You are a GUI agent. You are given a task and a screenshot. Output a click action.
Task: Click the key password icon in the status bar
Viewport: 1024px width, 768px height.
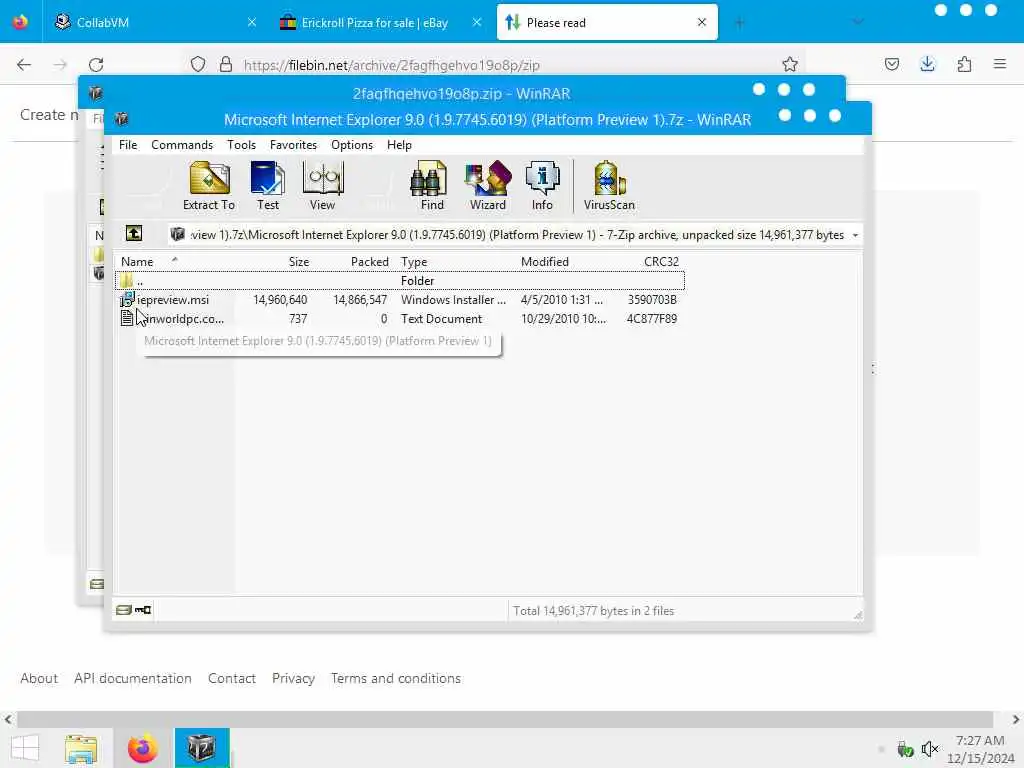coord(143,610)
